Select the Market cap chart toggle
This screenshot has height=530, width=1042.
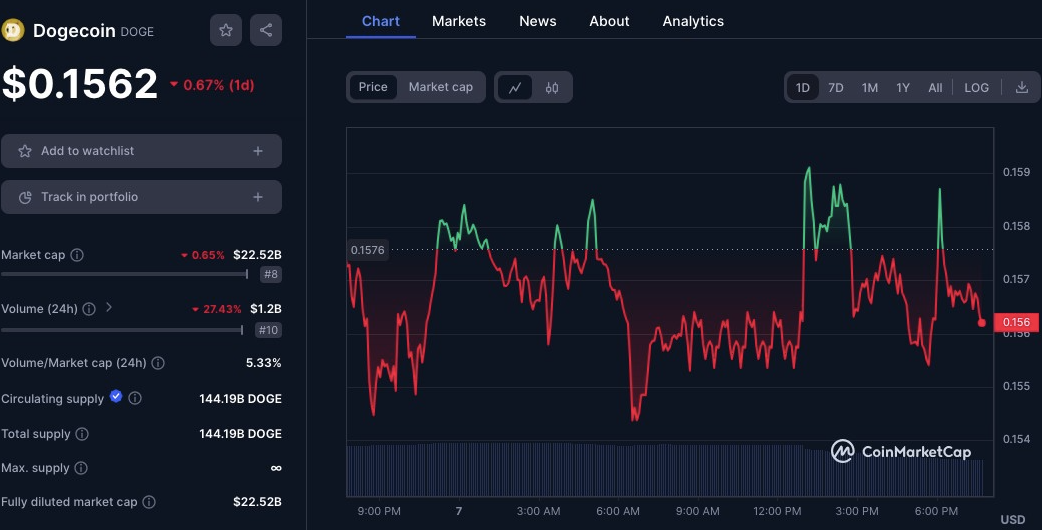pos(441,87)
